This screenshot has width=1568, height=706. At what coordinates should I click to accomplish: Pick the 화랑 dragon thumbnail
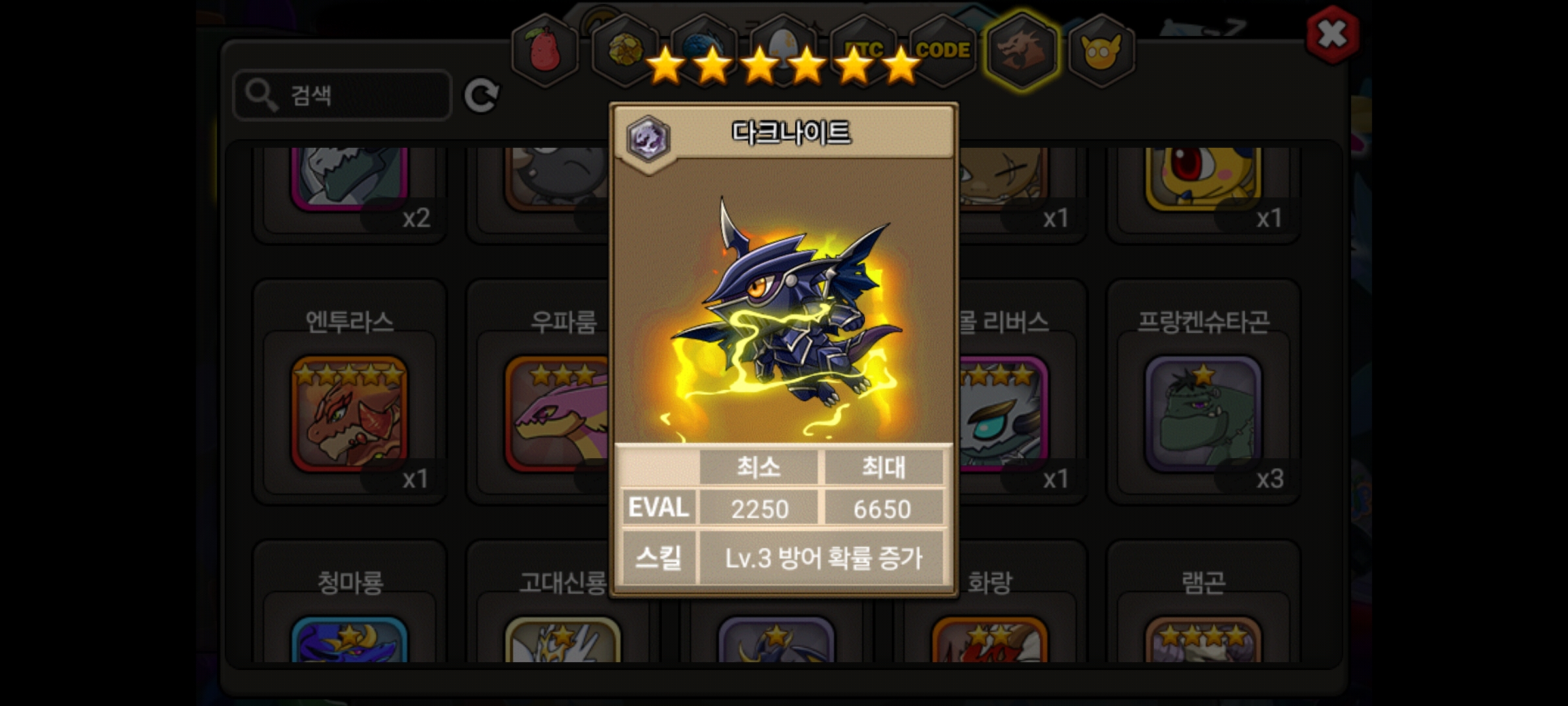point(990,641)
